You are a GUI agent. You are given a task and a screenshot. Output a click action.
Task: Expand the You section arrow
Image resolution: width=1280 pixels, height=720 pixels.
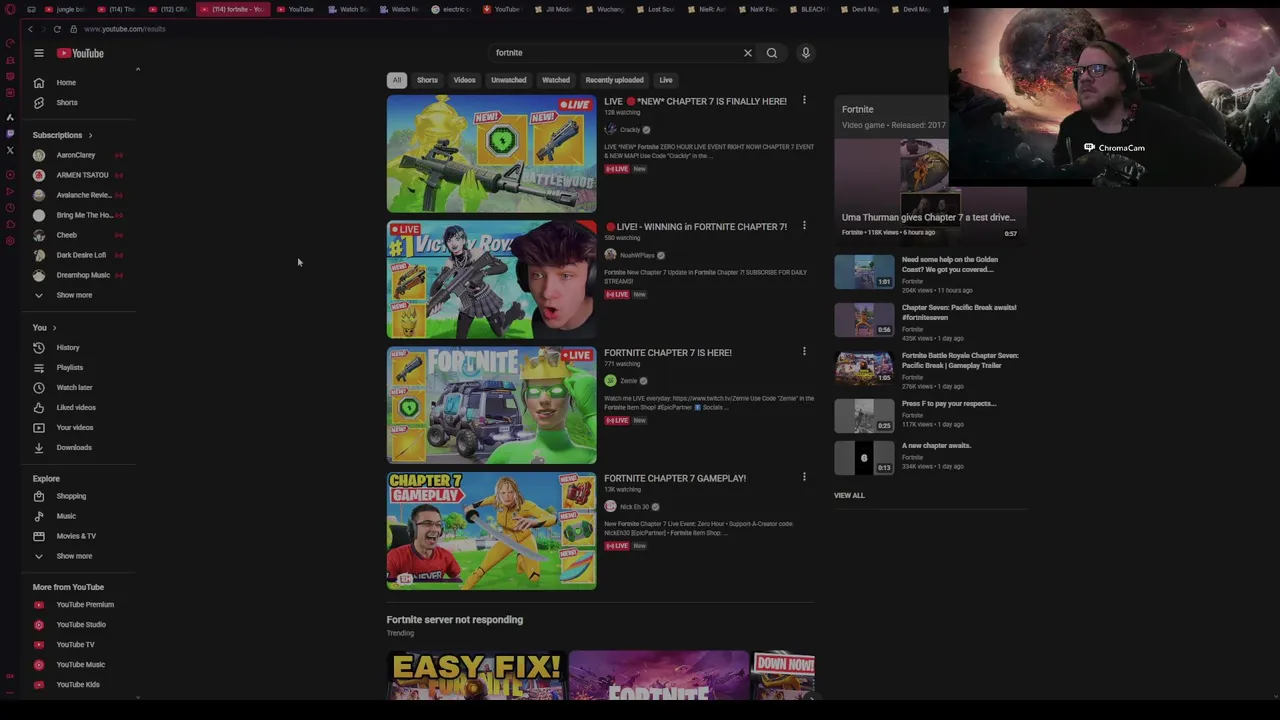(54, 328)
